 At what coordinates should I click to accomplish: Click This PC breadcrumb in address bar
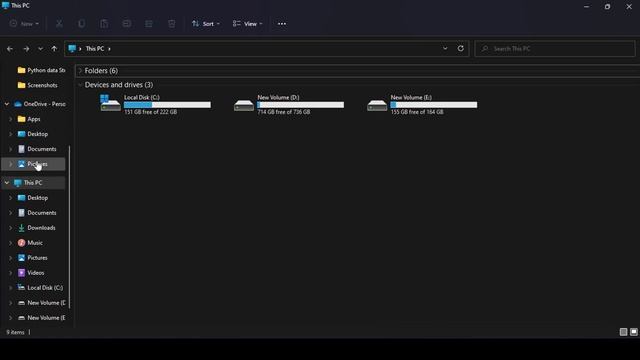[95, 49]
